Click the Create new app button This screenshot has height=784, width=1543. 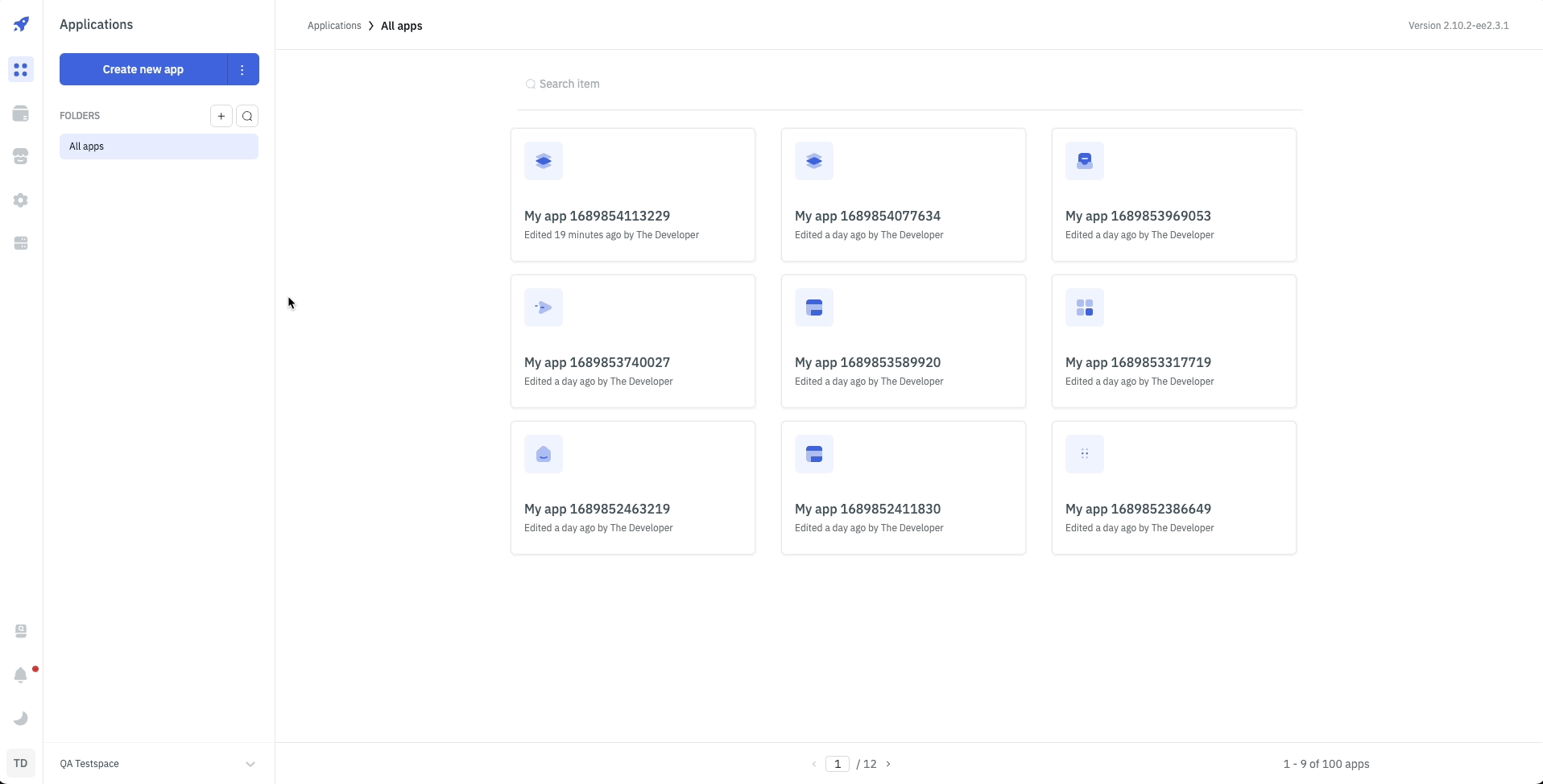(143, 69)
